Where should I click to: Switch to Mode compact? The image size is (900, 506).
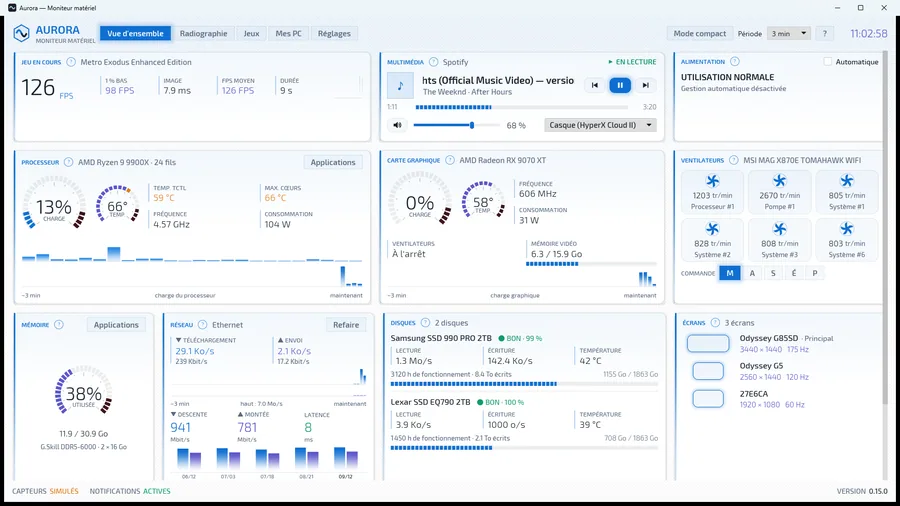coord(700,33)
